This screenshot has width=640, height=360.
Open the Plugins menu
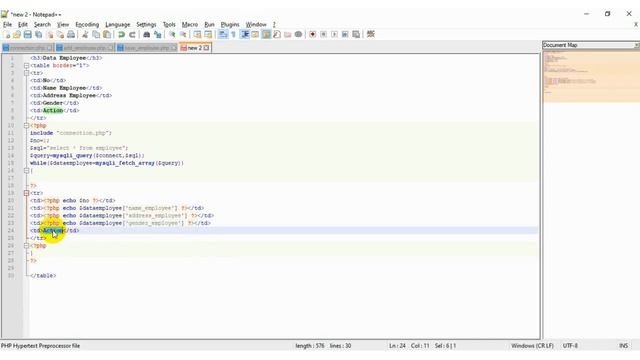(230, 24)
